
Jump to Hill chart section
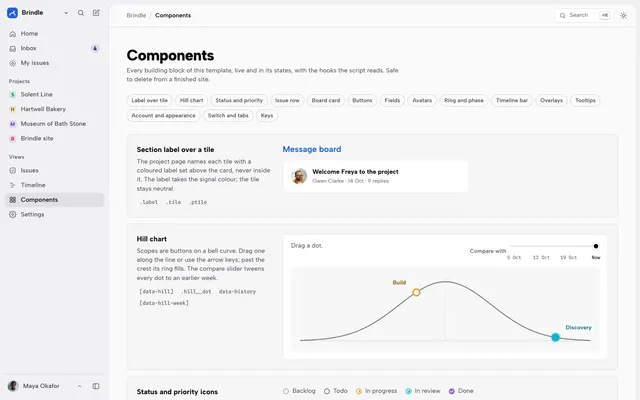[191, 100]
